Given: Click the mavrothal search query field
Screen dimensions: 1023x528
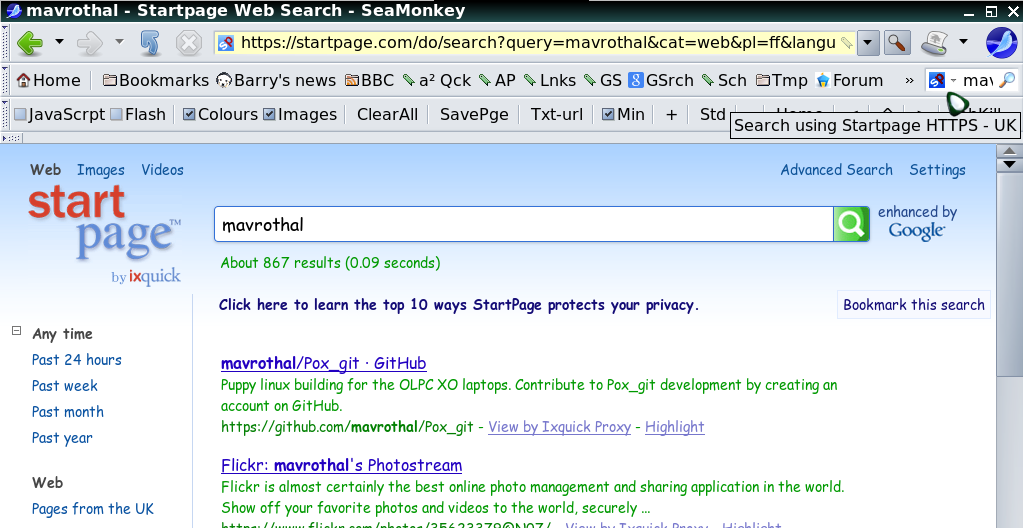Looking at the screenshot, I should pos(524,225).
